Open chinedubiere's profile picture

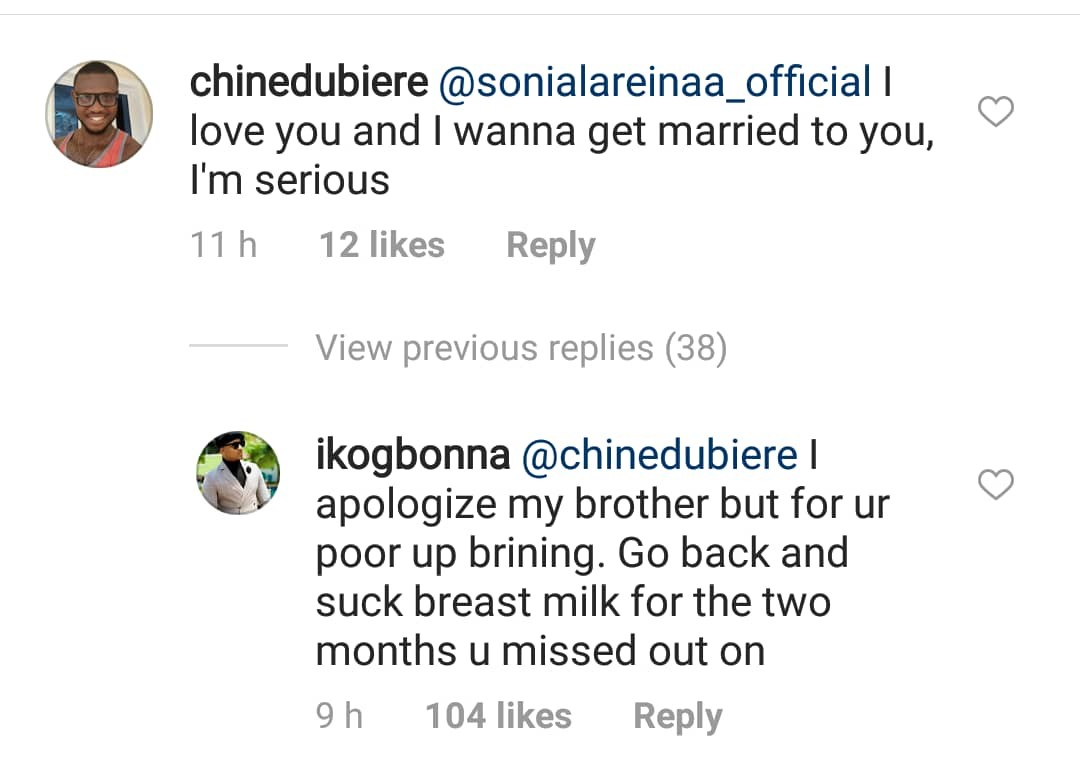click(99, 113)
